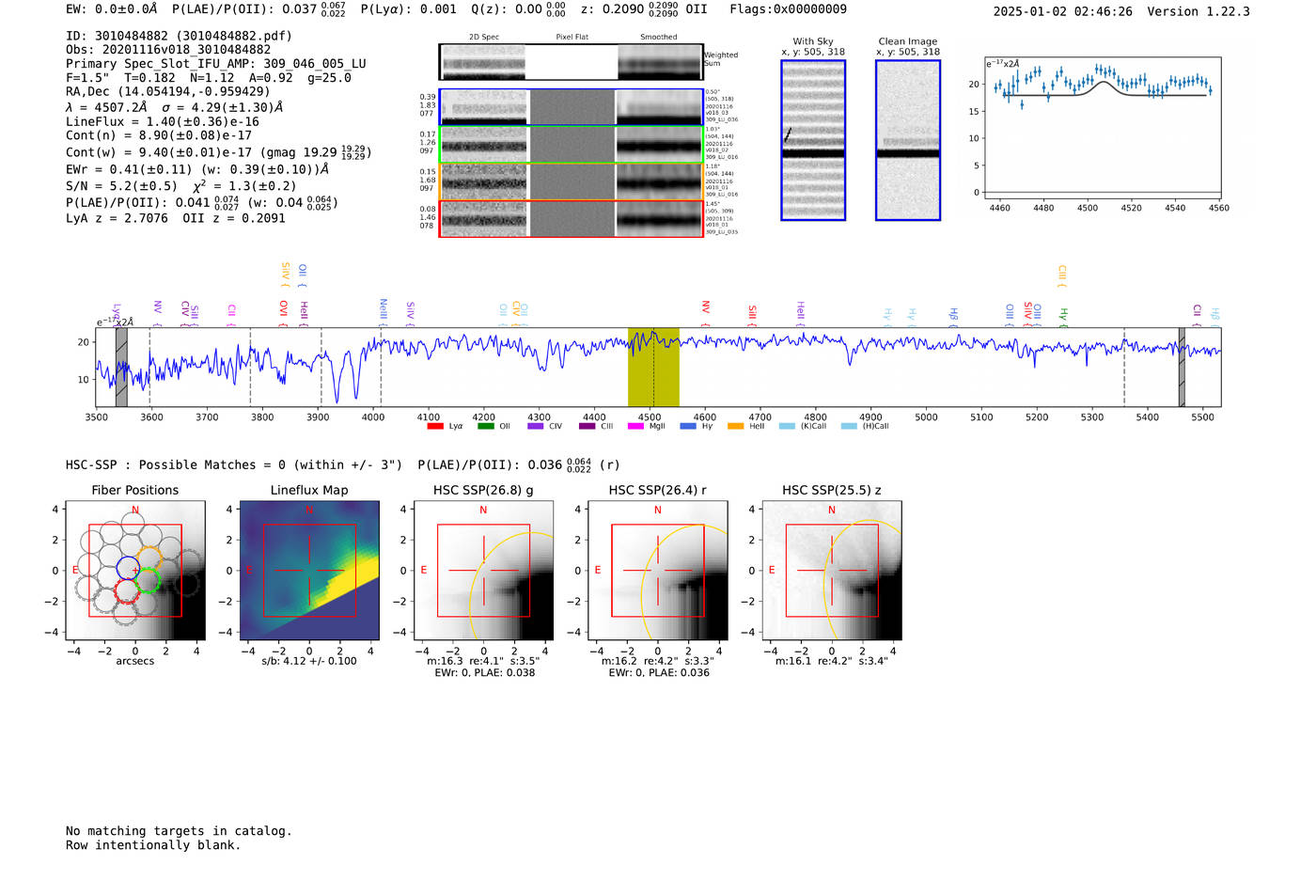
Task: Click the Row intentionally blank text
Action: point(153,845)
